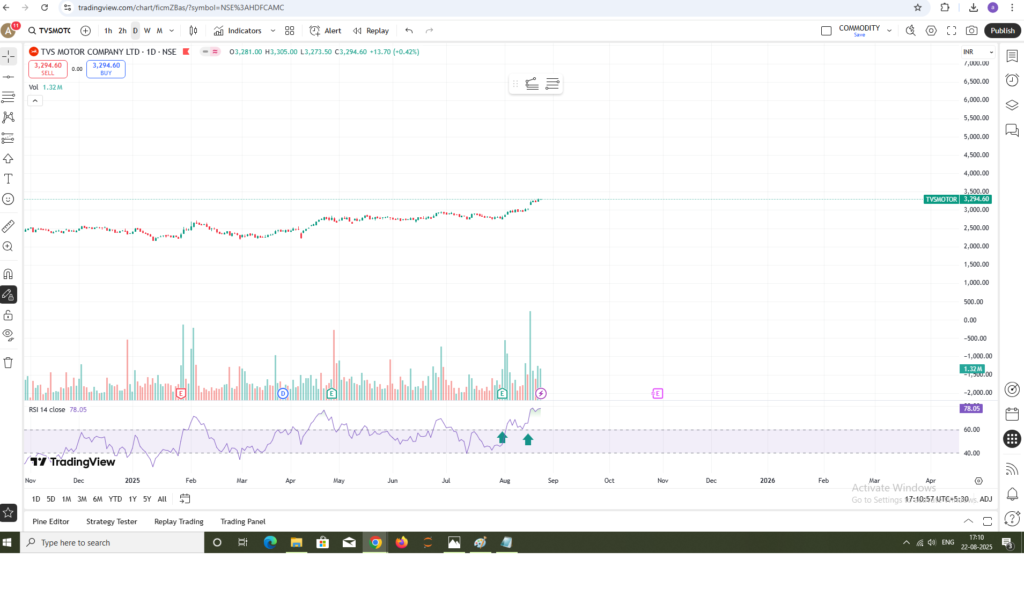The image size is (1024, 596).
Task: Open help center question mark icon
Action: (1012, 518)
